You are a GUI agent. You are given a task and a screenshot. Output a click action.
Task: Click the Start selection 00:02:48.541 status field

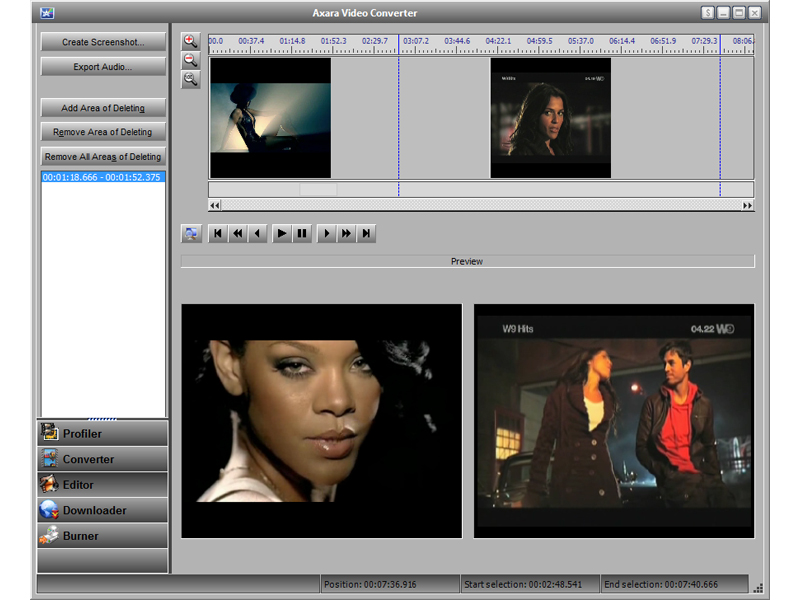pos(530,584)
